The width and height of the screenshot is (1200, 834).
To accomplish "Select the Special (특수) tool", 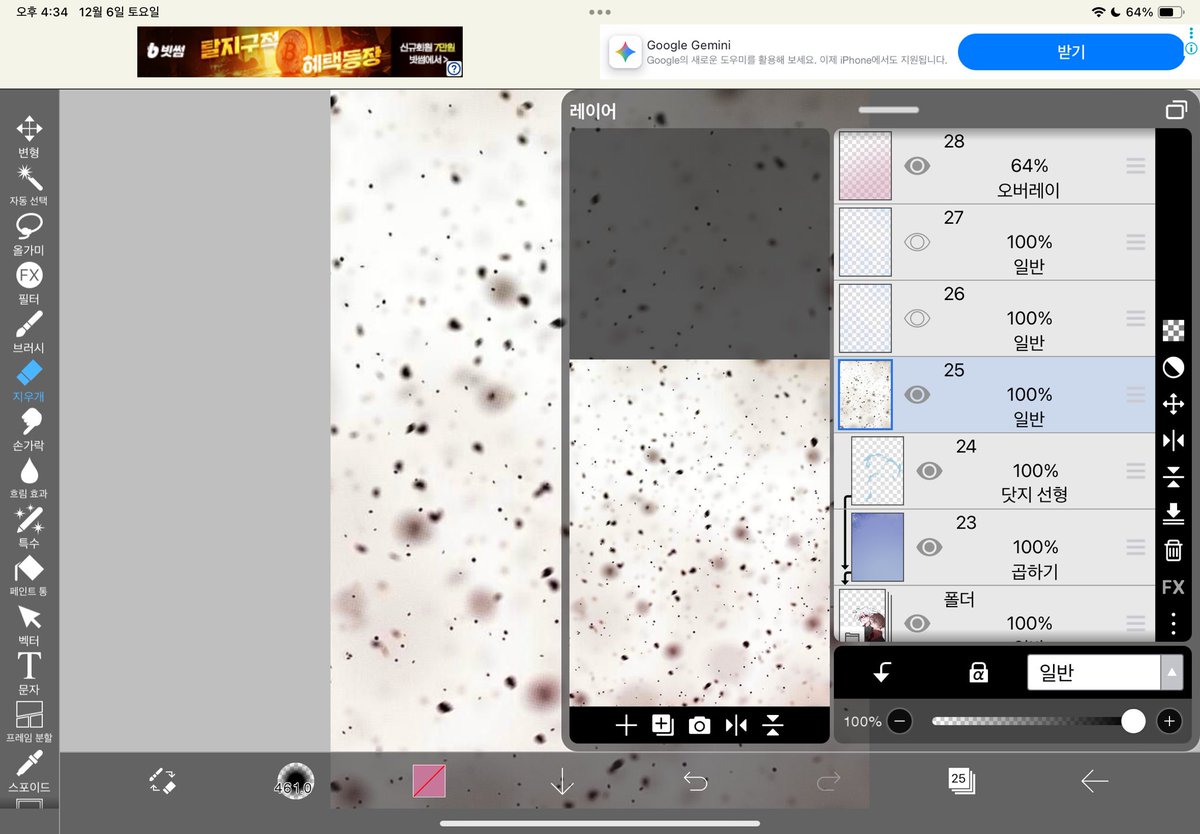I will click(x=29, y=527).
